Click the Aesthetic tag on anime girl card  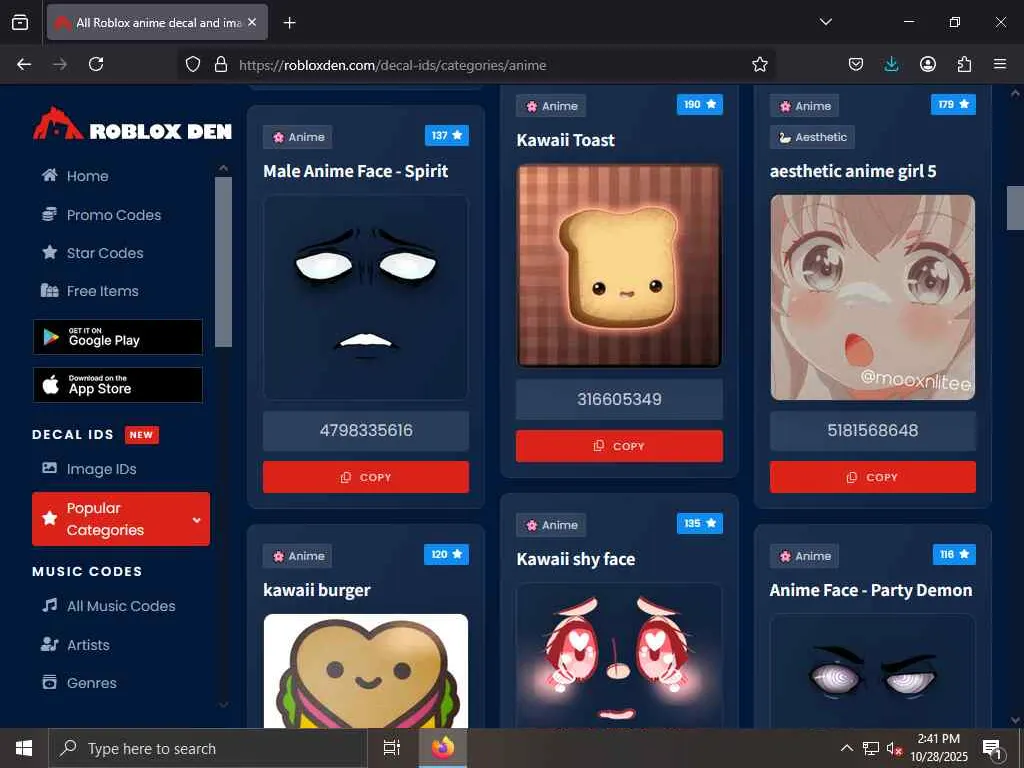tap(812, 137)
